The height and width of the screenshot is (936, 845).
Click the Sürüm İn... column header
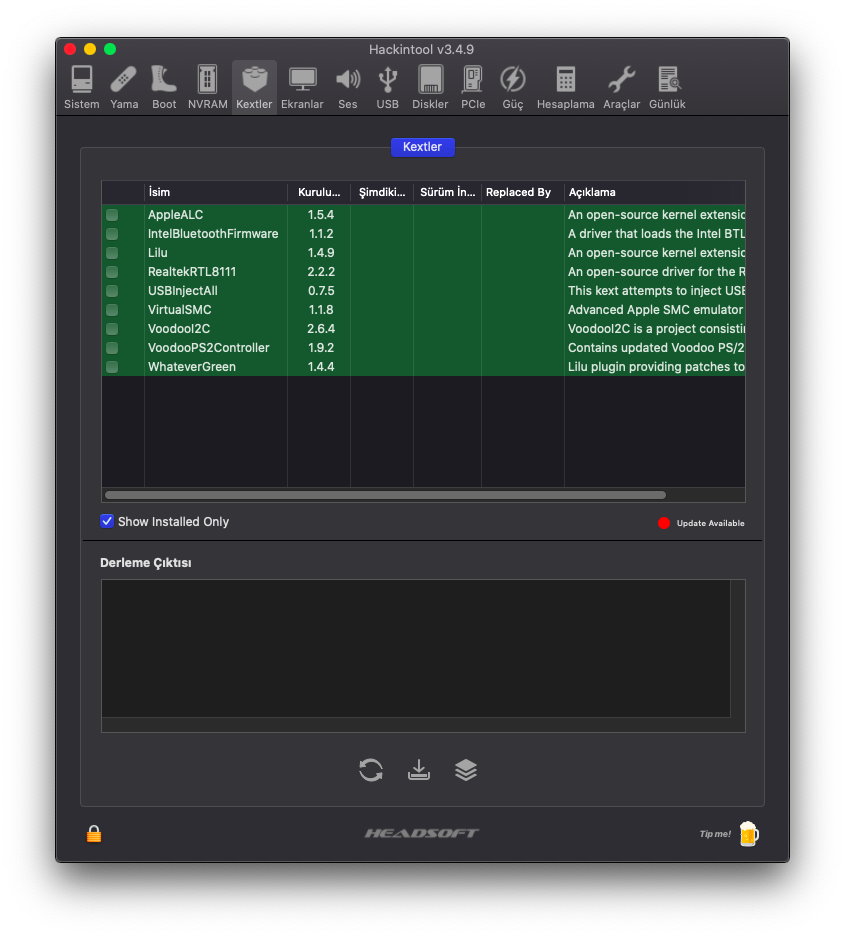point(448,192)
